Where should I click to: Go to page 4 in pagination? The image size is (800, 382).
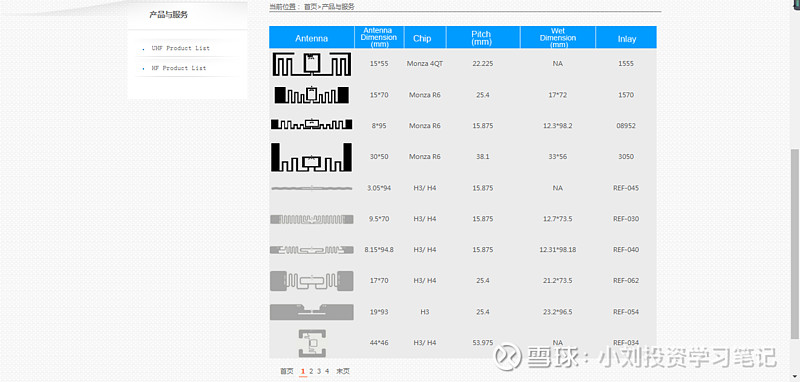click(327, 371)
